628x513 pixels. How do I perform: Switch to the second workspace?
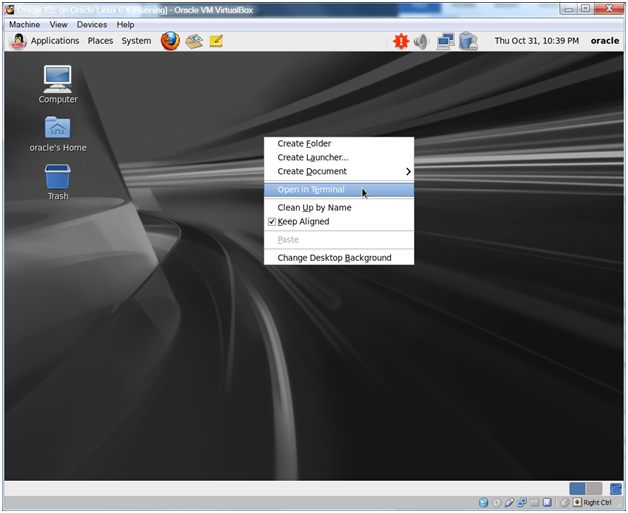[594, 488]
